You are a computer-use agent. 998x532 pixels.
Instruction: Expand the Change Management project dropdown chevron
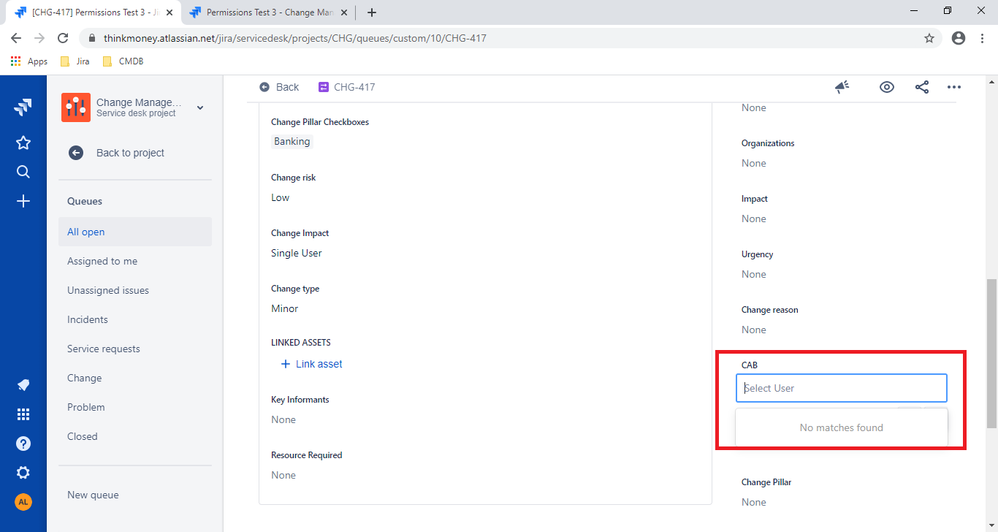200,108
